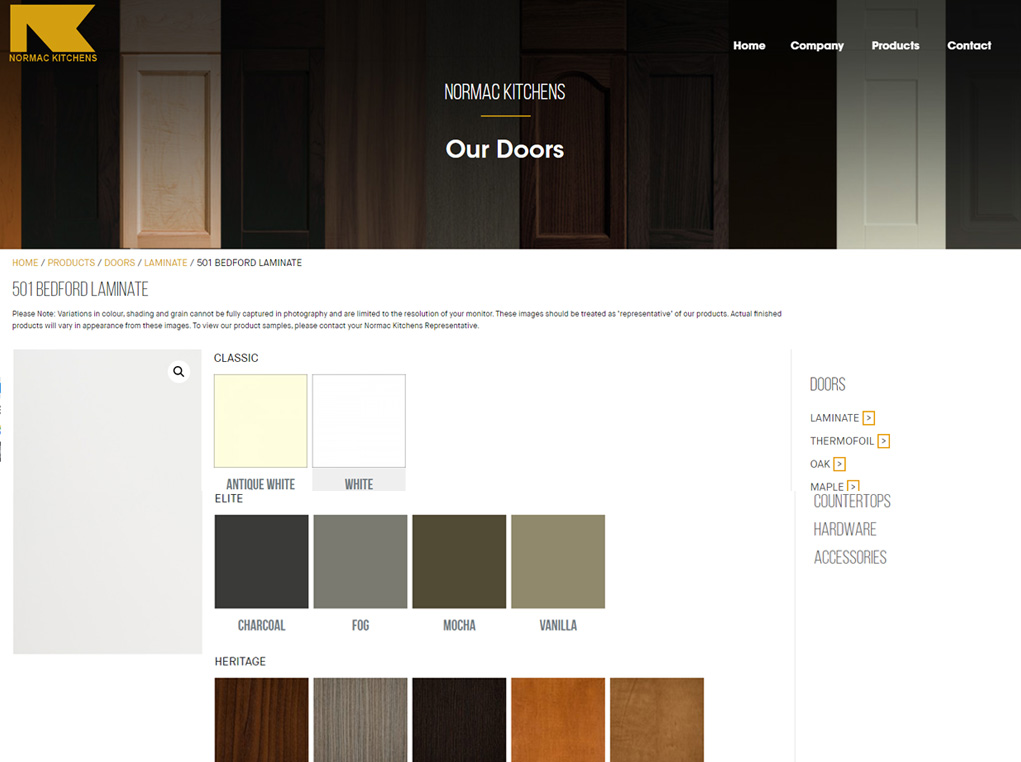1021x762 pixels.
Task: Open the Doors sidebar heading
Action: click(x=827, y=384)
